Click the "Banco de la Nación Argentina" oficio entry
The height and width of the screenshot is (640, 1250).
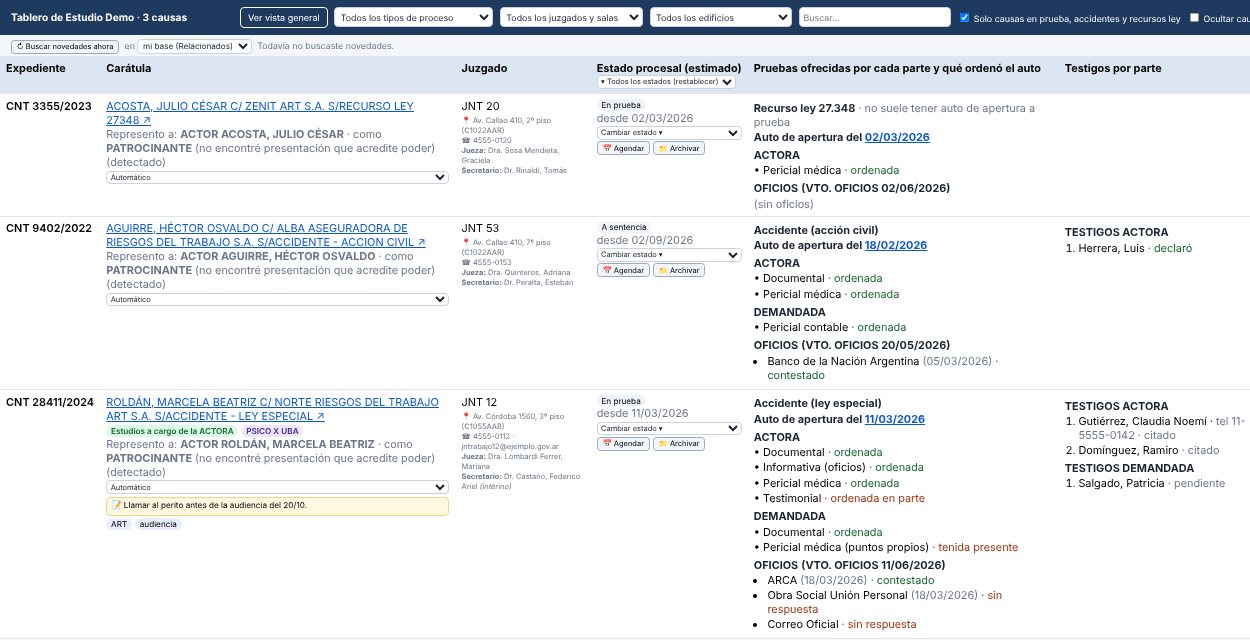tap(842, 360)
